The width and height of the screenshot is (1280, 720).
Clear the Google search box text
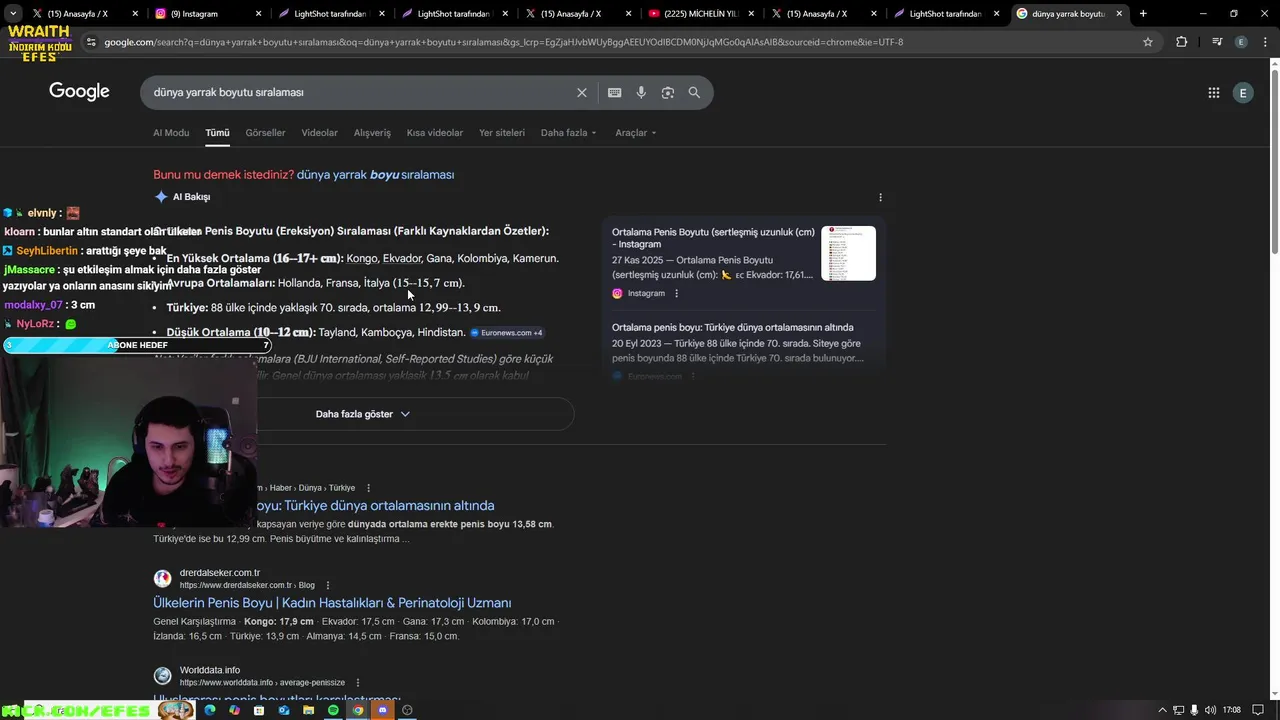581,92
